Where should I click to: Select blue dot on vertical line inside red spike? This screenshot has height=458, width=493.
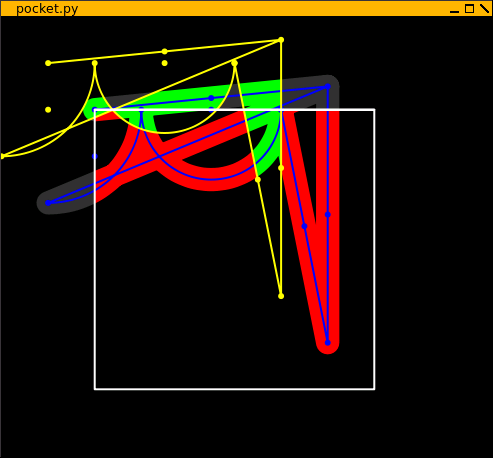click(328, 215)
